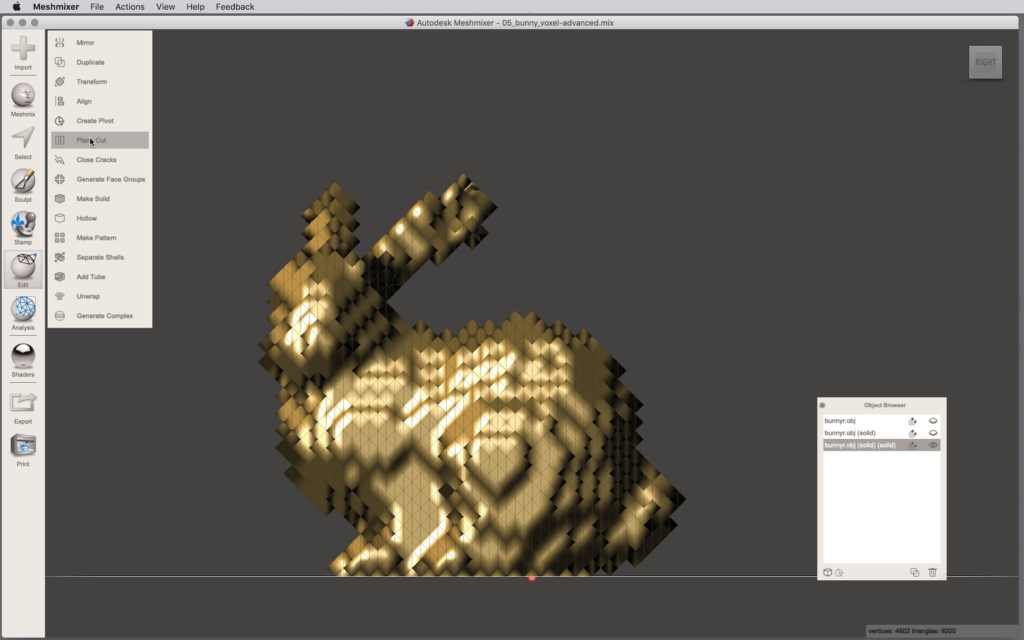1024x640 pixels.
Task: Choose the Stamp tool
Action: click(x=23, y=227)
